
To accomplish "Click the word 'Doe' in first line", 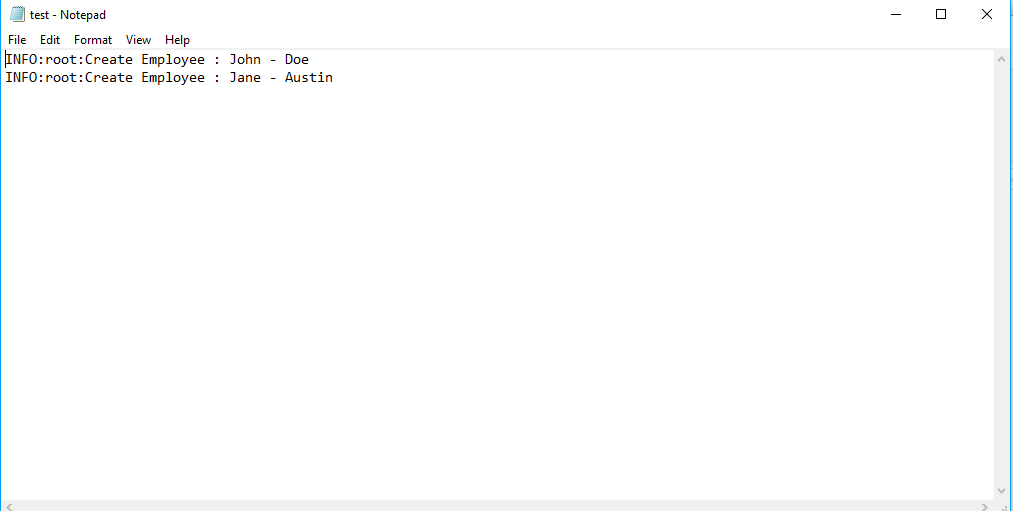I will coord(297,59).
